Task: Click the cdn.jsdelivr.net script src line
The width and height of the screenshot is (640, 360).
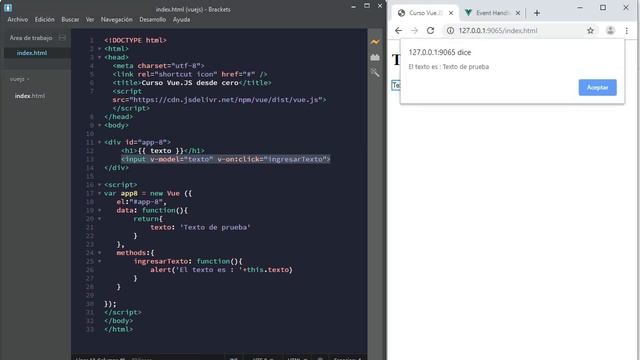Action: 219,100
